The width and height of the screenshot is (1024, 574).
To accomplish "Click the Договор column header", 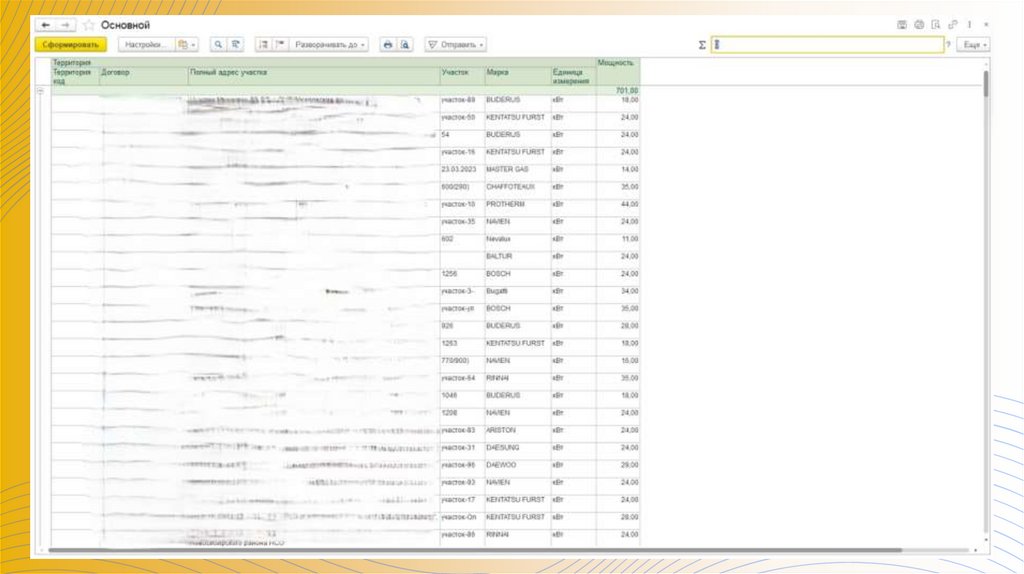I will point(144,76).
